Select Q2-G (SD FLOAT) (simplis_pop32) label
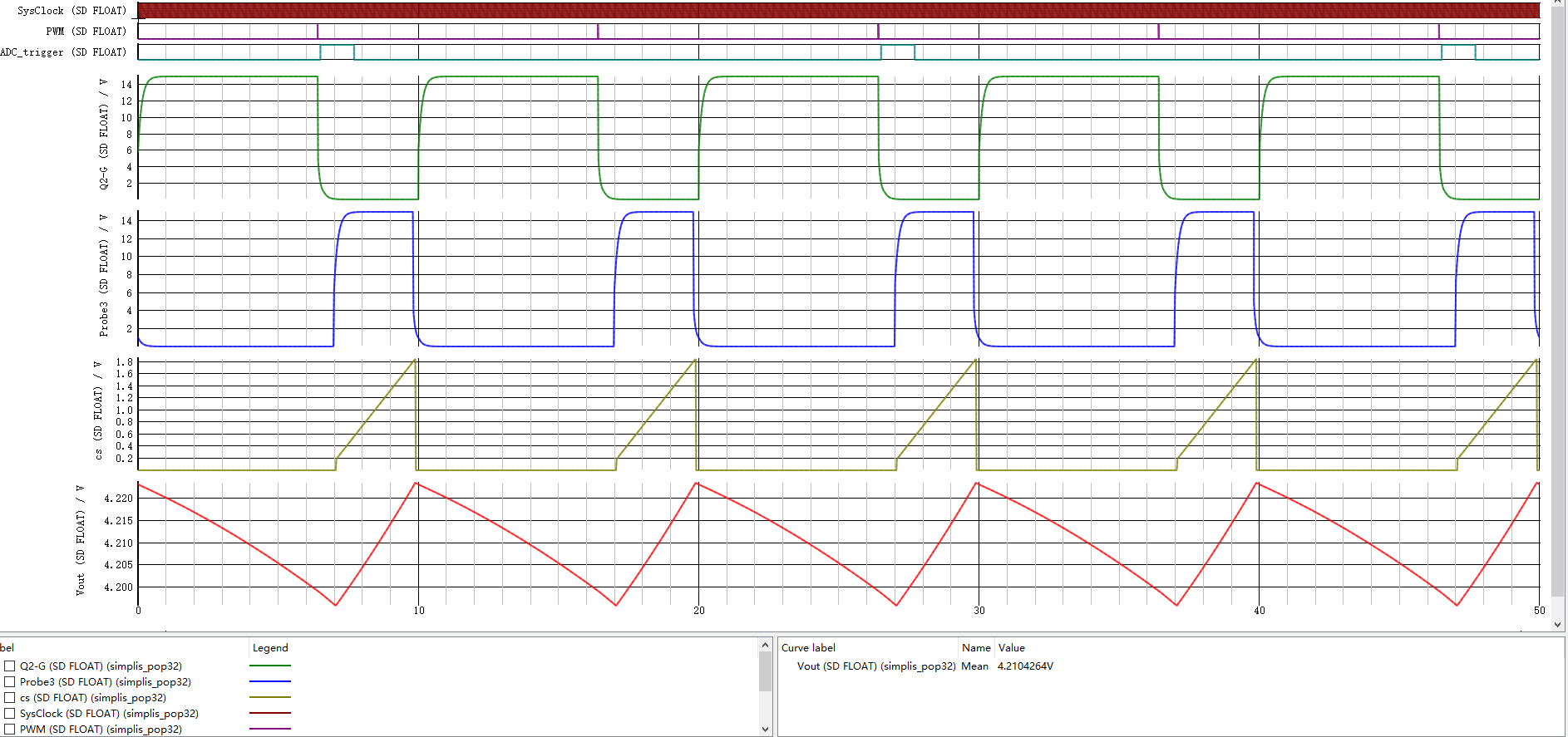 coord(101,666)
